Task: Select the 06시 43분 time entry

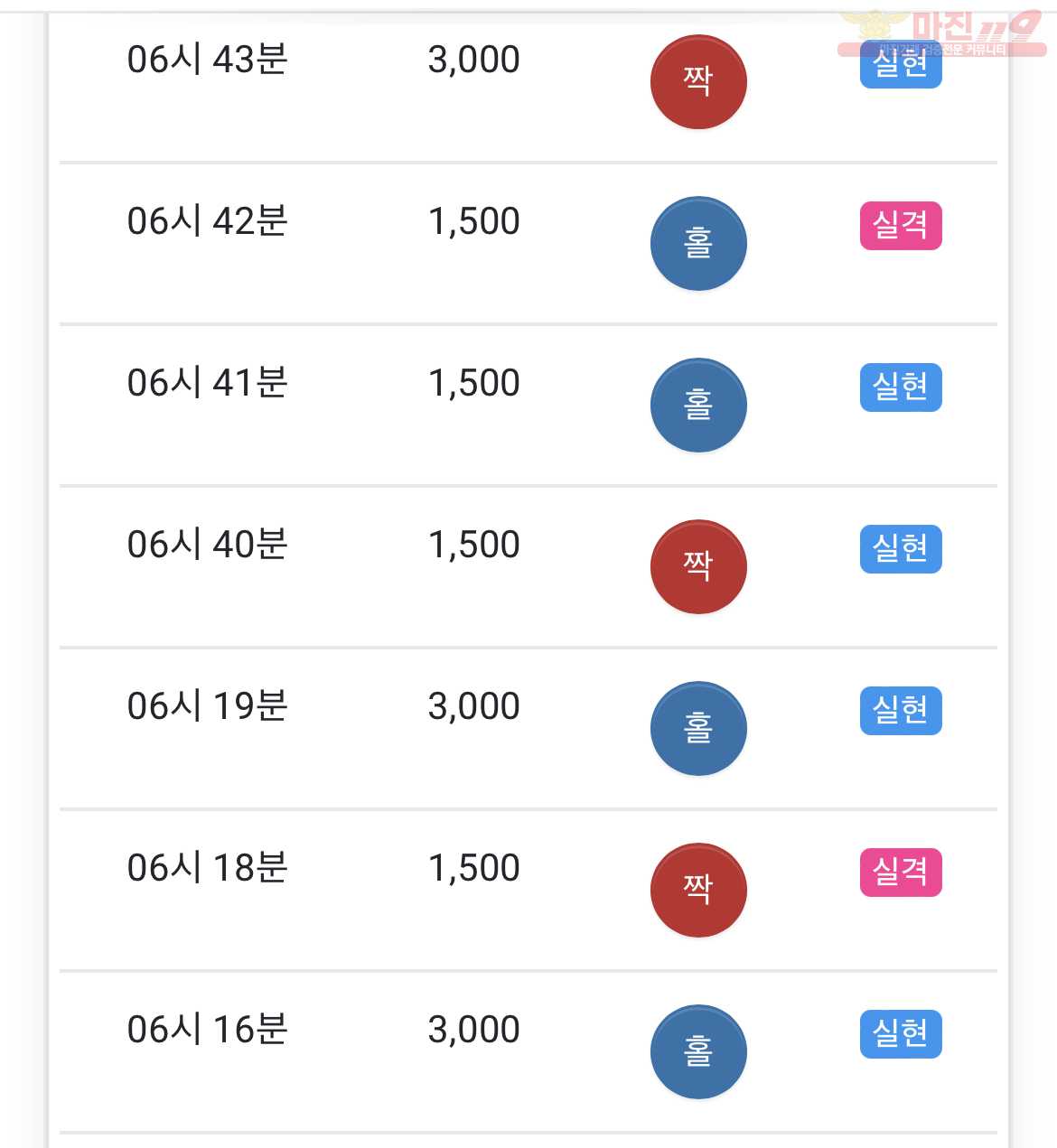Action: point(208,60)
